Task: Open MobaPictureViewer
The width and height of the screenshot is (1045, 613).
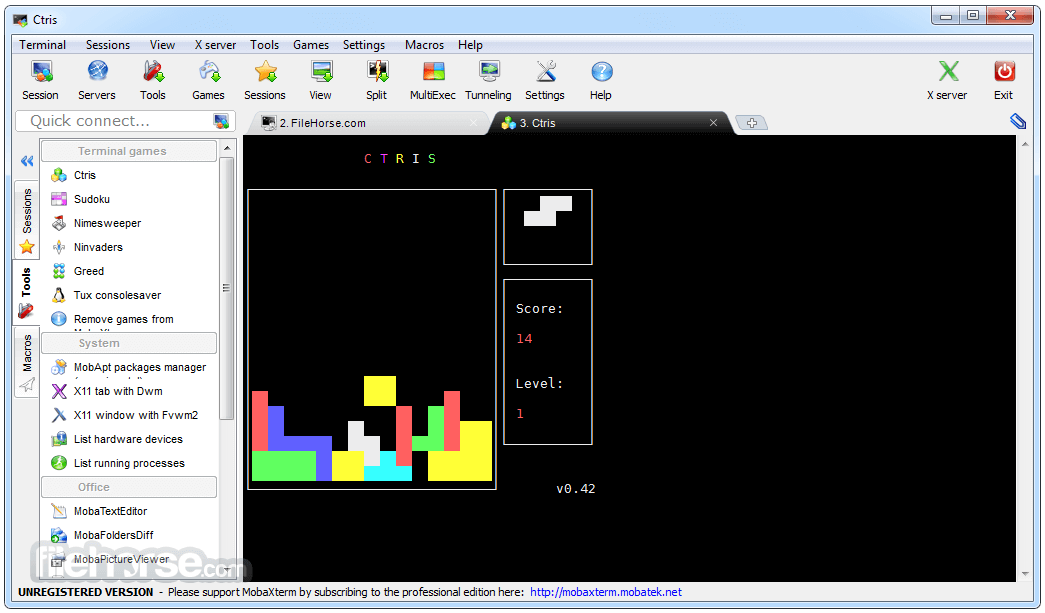Action: 121,559
